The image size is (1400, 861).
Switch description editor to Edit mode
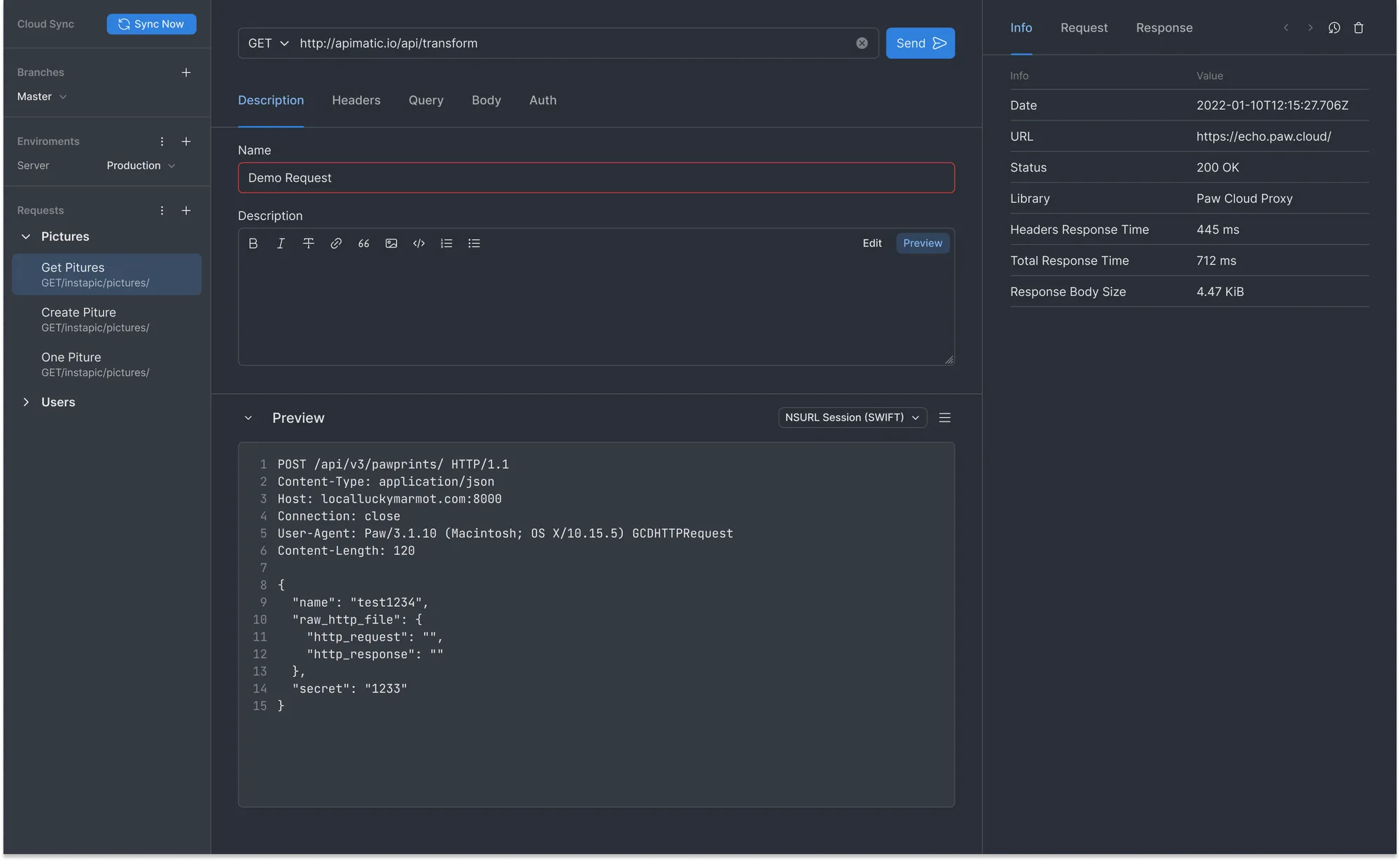(872, 243)
